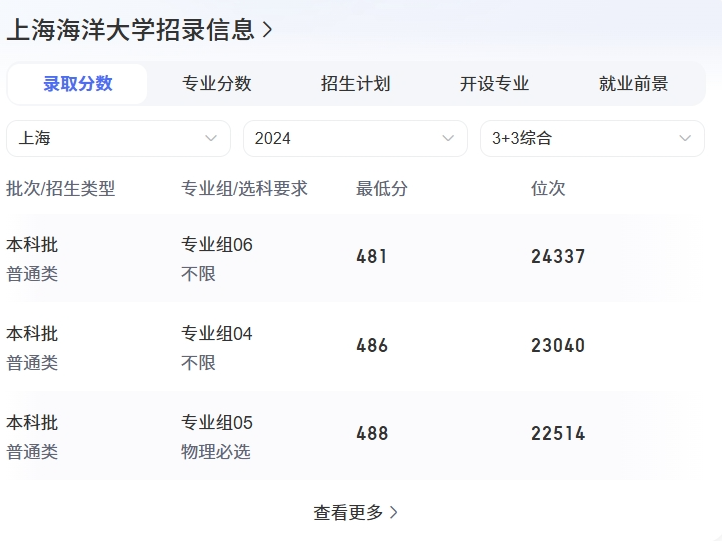Open the 招生计划 tab
The height and width of the screenshot is (541, 722).
355,84
